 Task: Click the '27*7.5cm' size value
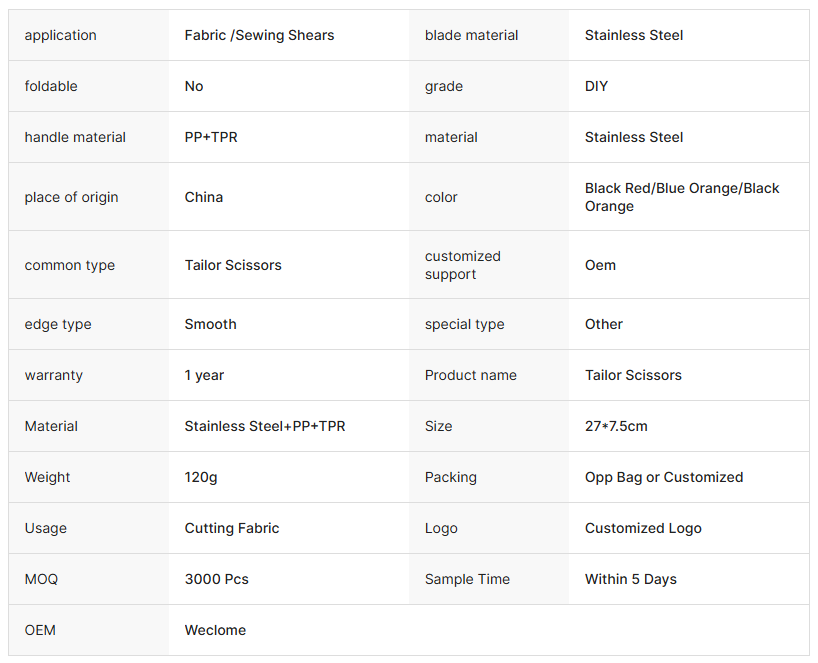[616, 426]
